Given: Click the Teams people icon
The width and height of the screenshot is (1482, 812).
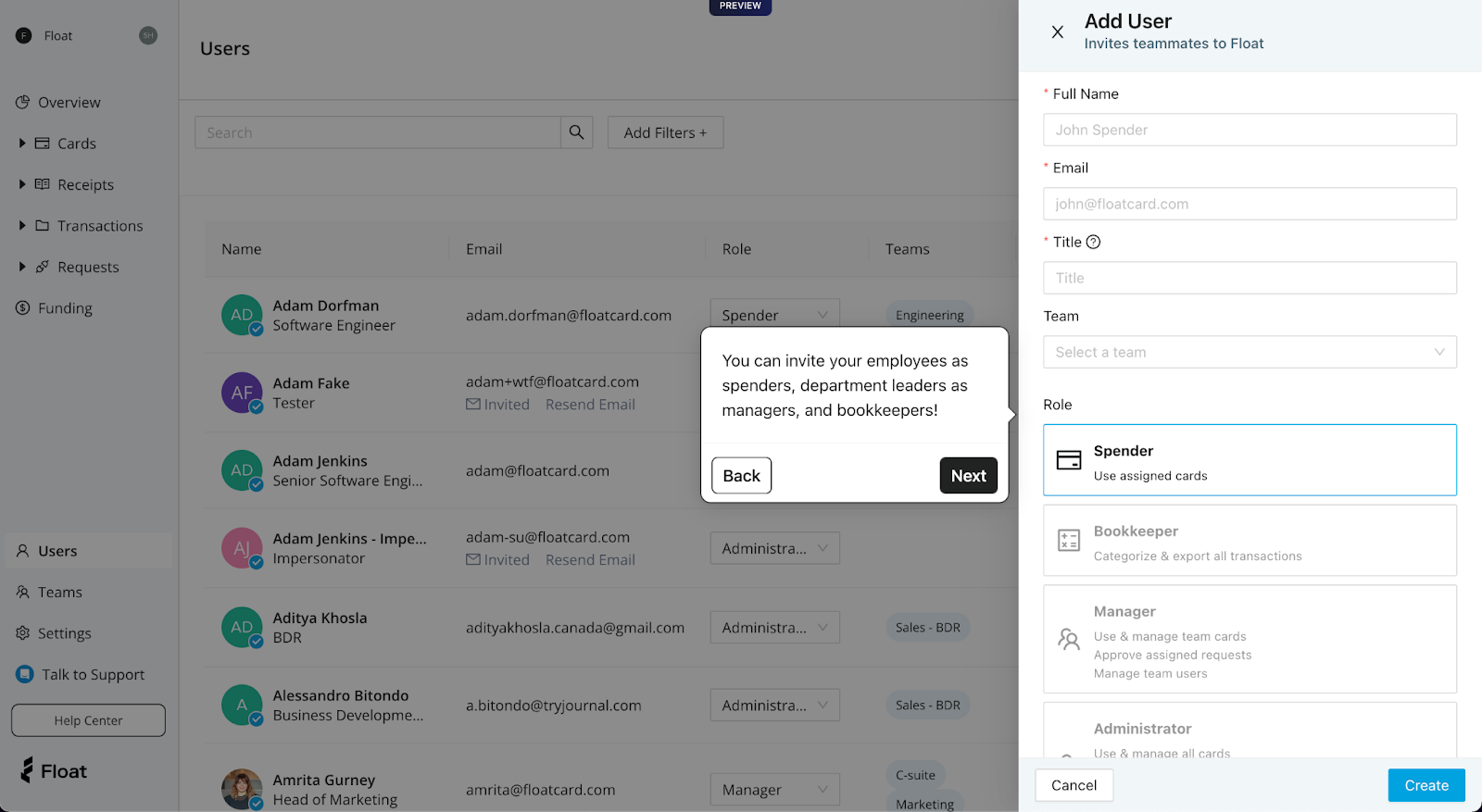Looking at the screenshot, I should click(22, 592).
